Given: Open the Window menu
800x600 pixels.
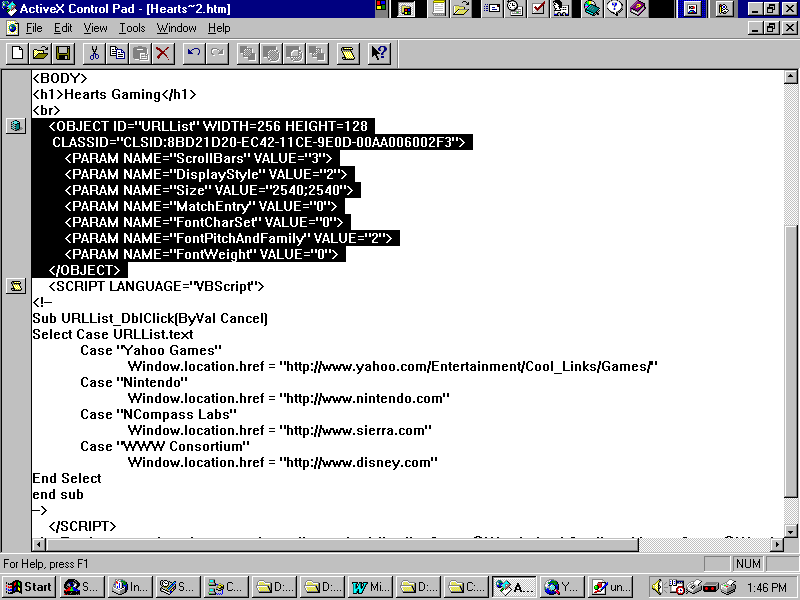Looking at the screenshot, I should point(177,28).
